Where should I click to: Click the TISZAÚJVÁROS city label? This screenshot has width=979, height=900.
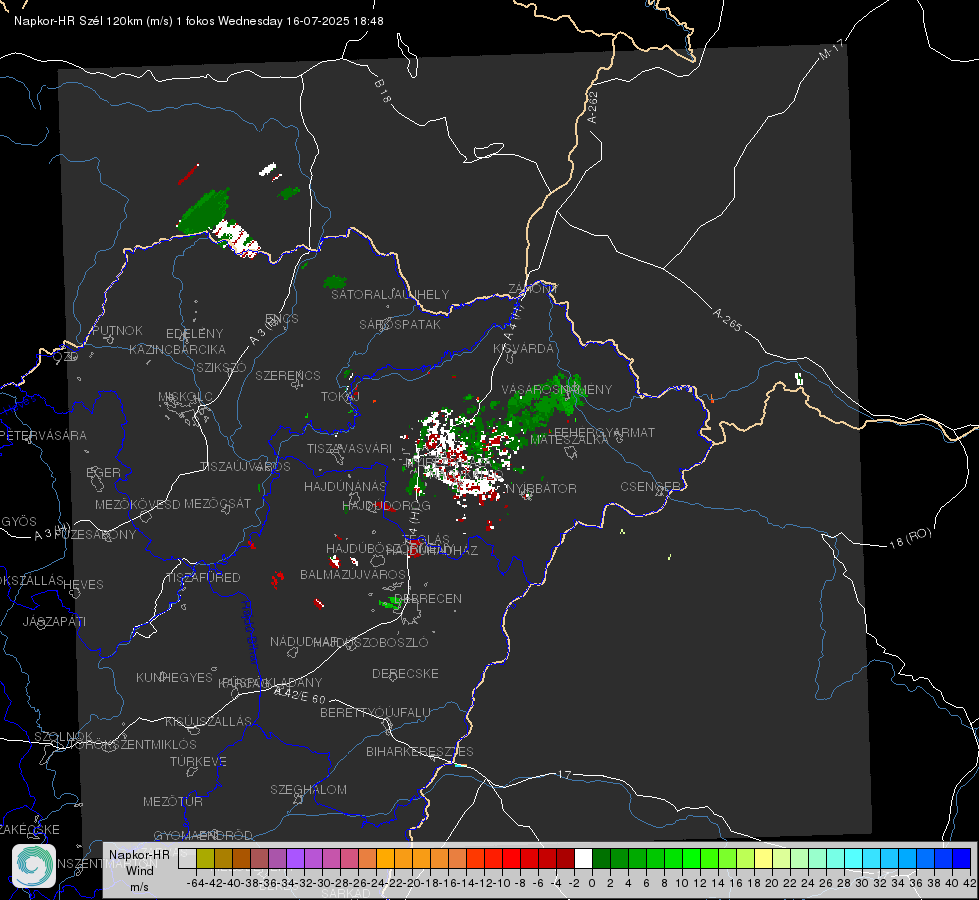click(245, 467)
